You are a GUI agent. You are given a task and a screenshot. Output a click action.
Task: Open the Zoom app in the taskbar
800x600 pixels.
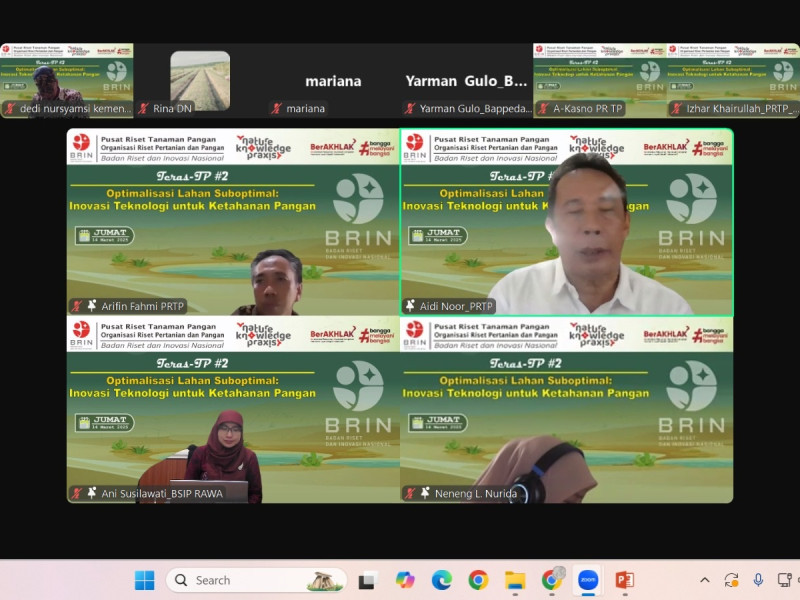pyautogui.click(x=588, y=580)
